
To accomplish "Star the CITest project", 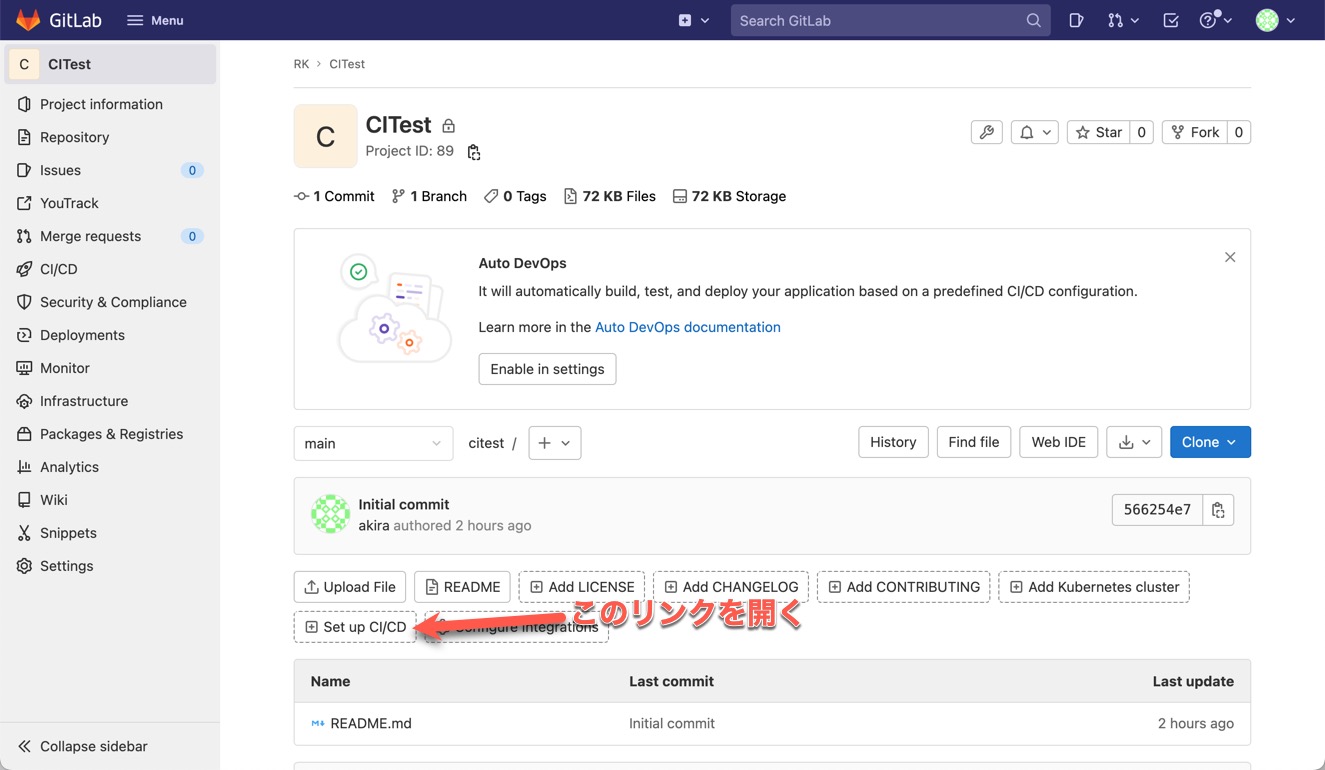I will tap(1099, 132).
